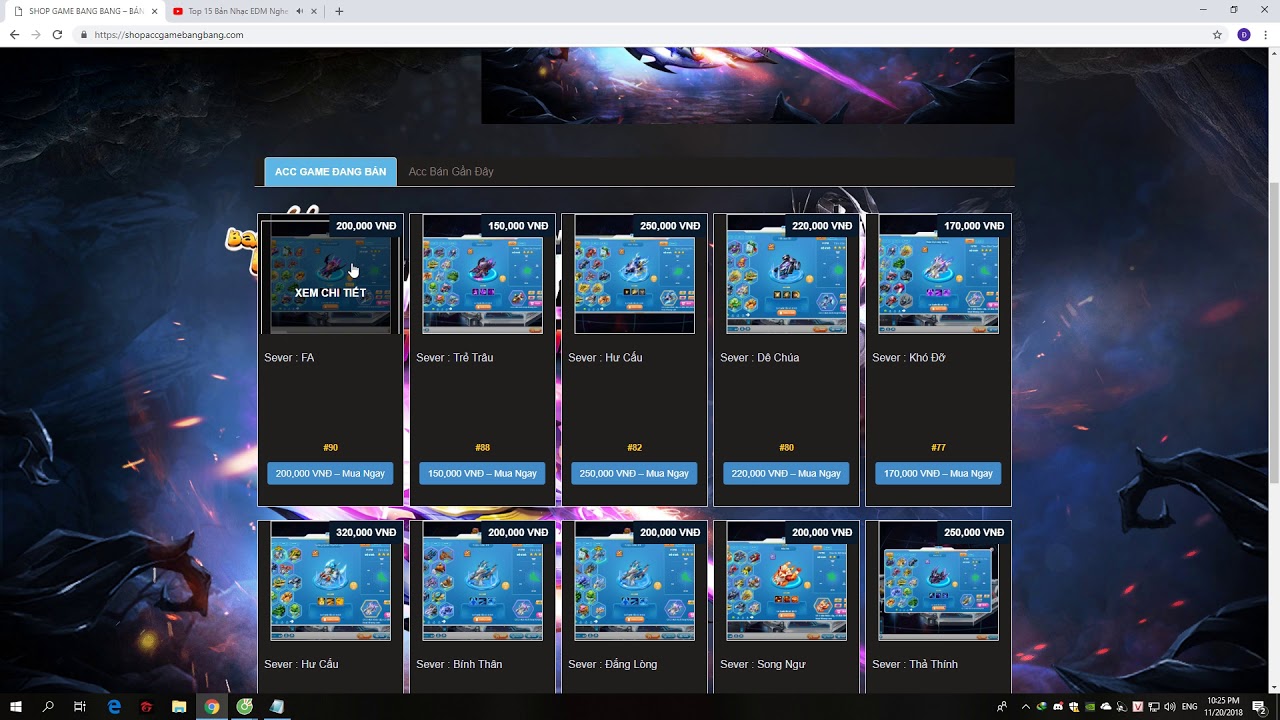Open Dê Chúa server account thumbnail
1280x720 pixels.
point(787,274)
